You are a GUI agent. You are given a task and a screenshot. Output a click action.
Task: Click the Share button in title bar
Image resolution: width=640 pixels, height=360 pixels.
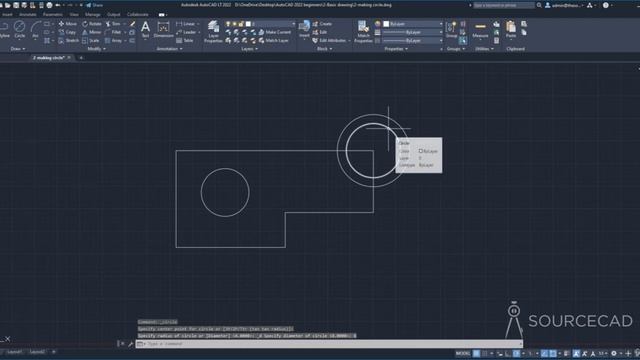click(x=95, y=5)
